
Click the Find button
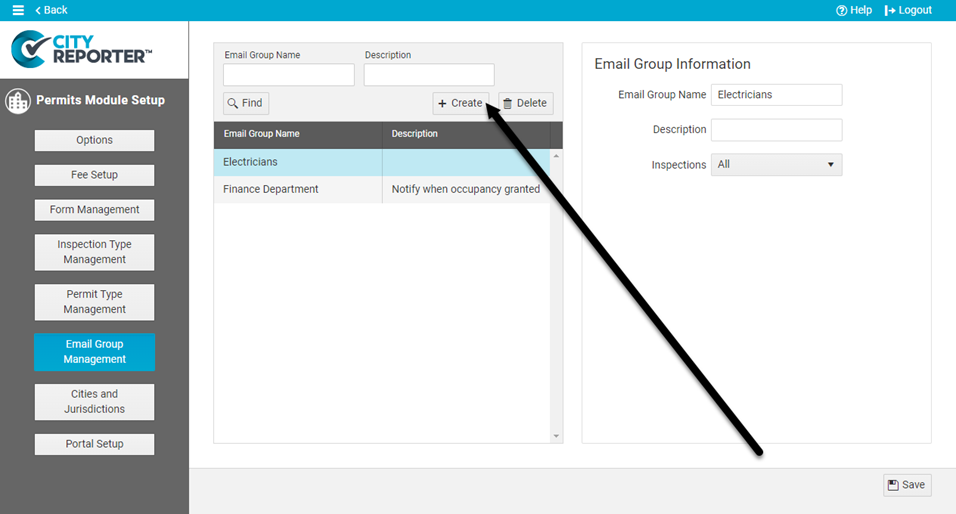point(246,103)
